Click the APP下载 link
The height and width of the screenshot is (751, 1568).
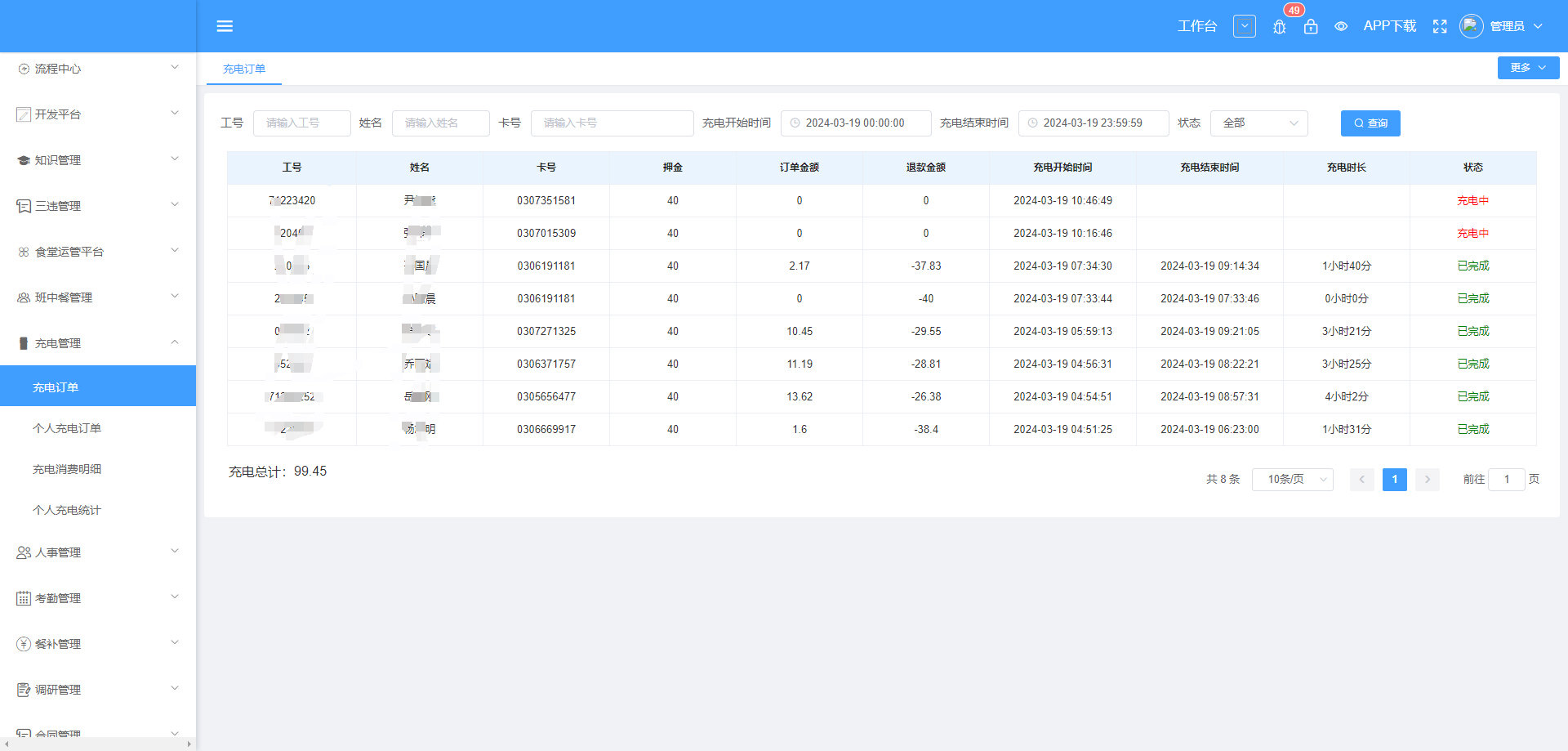pyautogui.click(x=1389, y=26)
